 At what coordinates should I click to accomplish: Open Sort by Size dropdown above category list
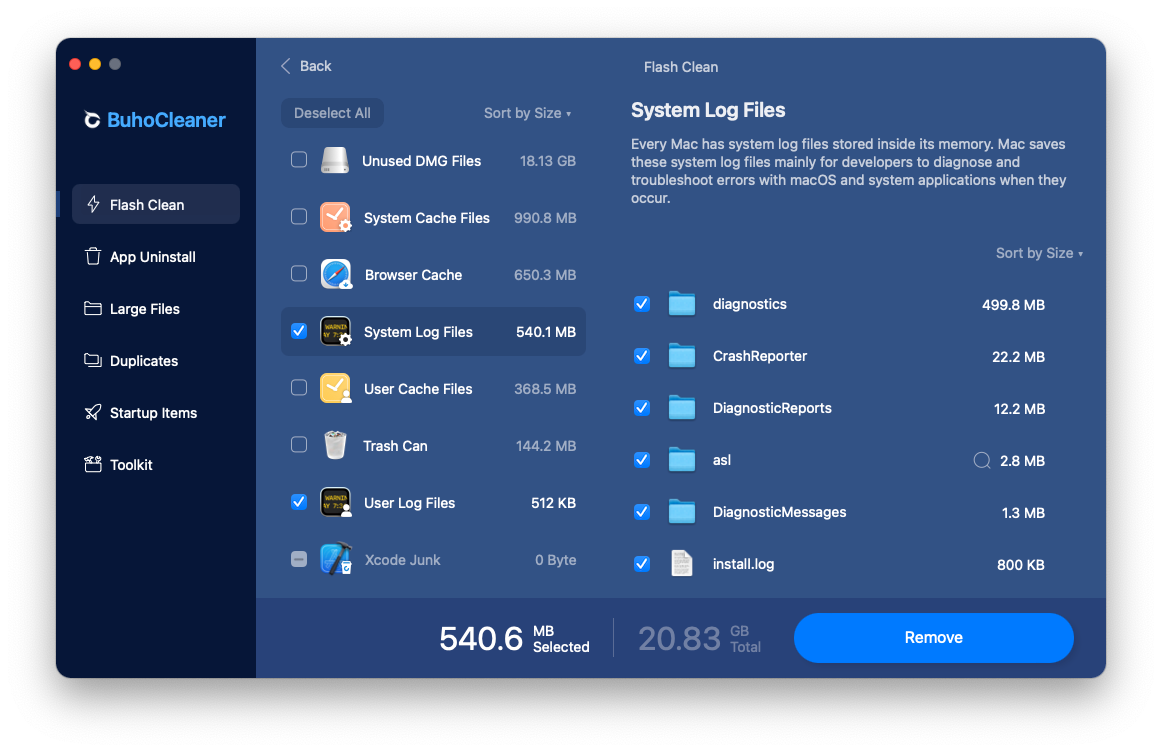(x=527, y=113)
